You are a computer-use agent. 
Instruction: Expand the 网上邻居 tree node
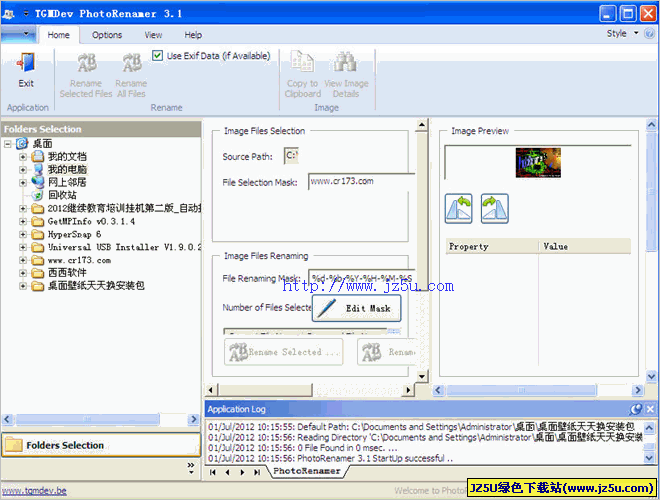[x=23, y=183]
